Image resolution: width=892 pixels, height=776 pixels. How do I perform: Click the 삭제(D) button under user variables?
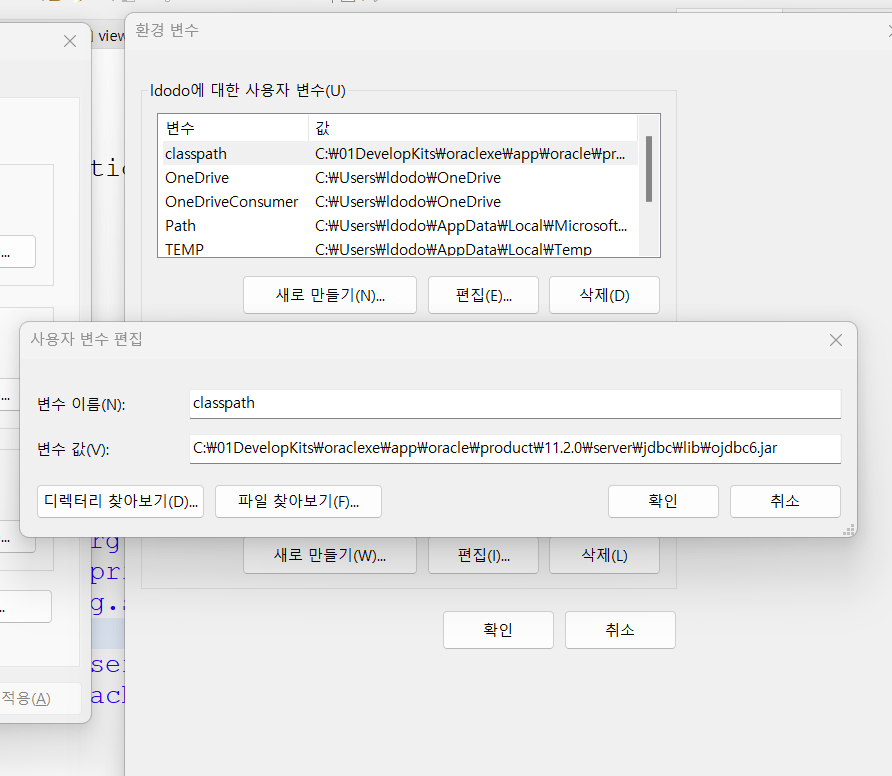coord(604,294)
